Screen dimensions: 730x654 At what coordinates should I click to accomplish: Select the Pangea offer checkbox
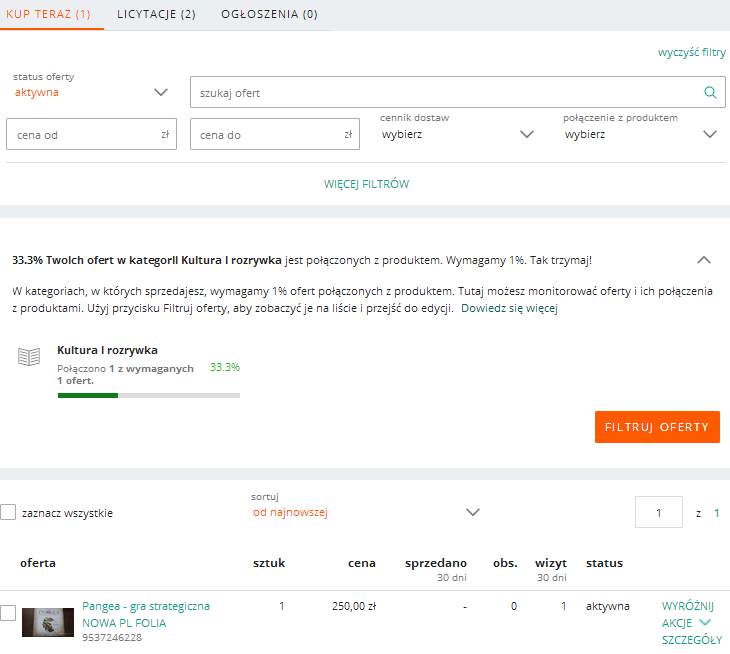[x=8, y=614]
